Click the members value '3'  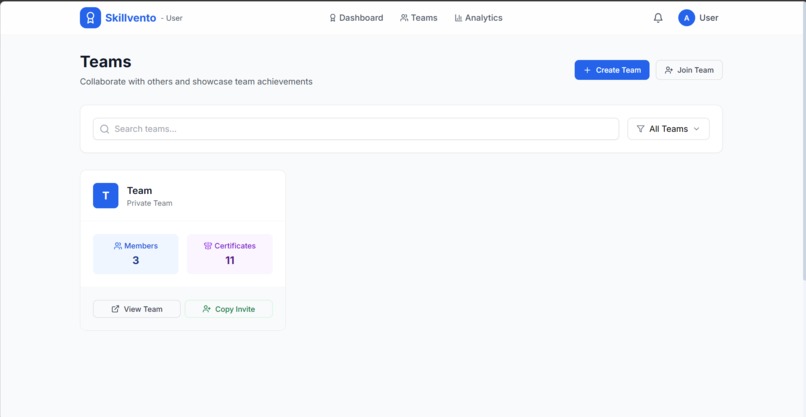[x=136, y=260]
